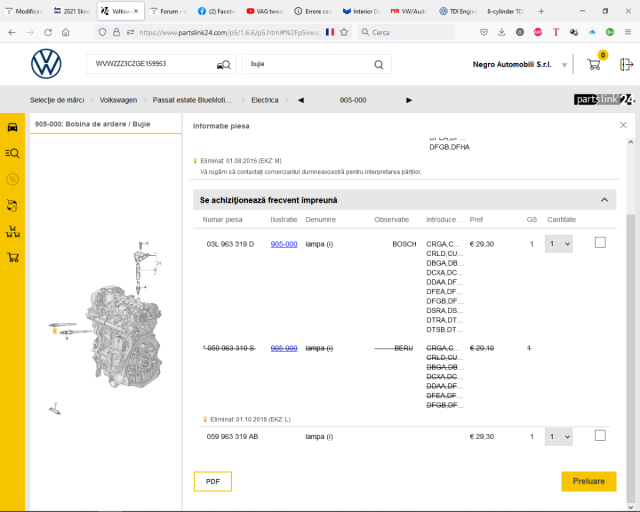Check the box for 059 963 319 AB

click(x=600, y=436)
